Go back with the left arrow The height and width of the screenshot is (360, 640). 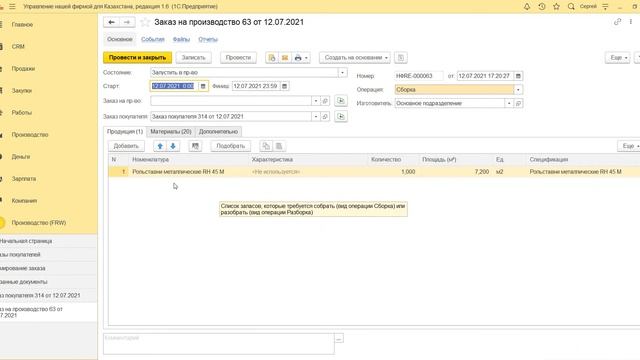coord(111,22)
